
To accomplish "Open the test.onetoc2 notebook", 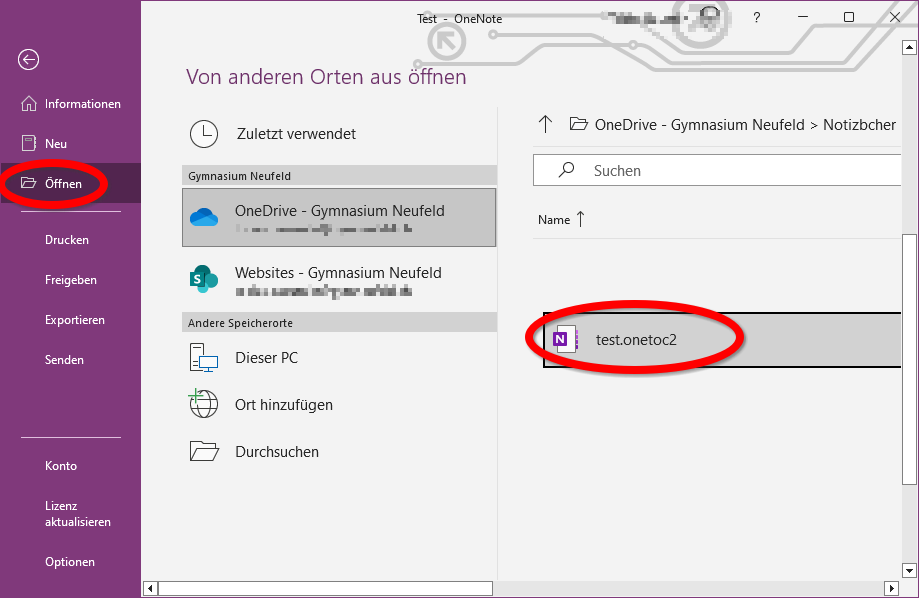I will pyautogui.click(x=721, y=340).
